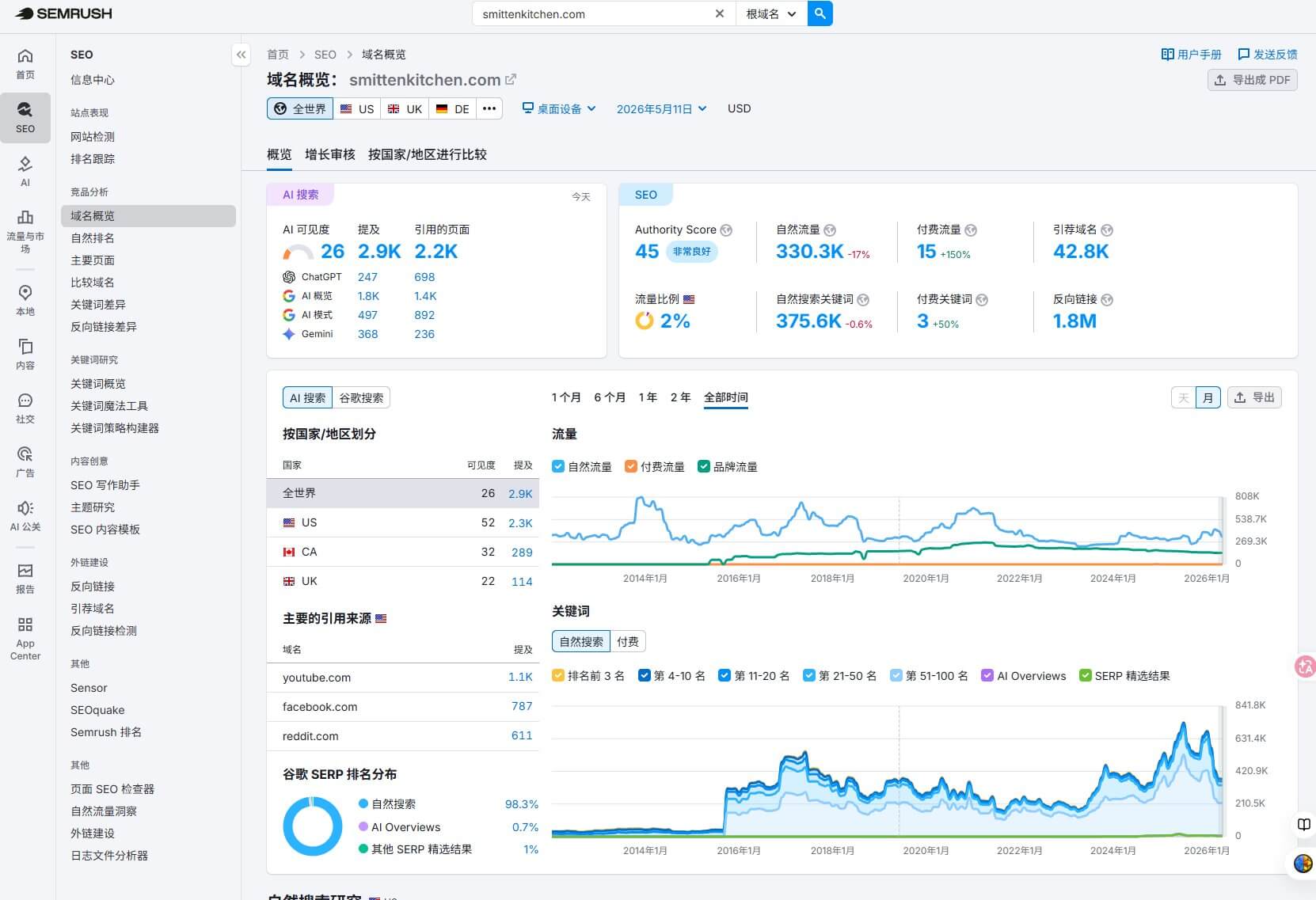Click the youtube.com citation source row

[403, 678]
